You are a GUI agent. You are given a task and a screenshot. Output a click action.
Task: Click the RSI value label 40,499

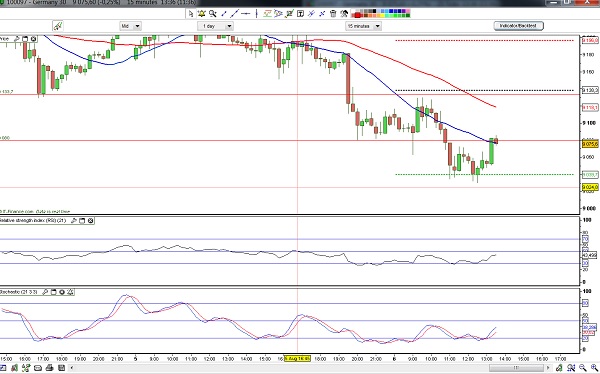(x=589, y=255)
